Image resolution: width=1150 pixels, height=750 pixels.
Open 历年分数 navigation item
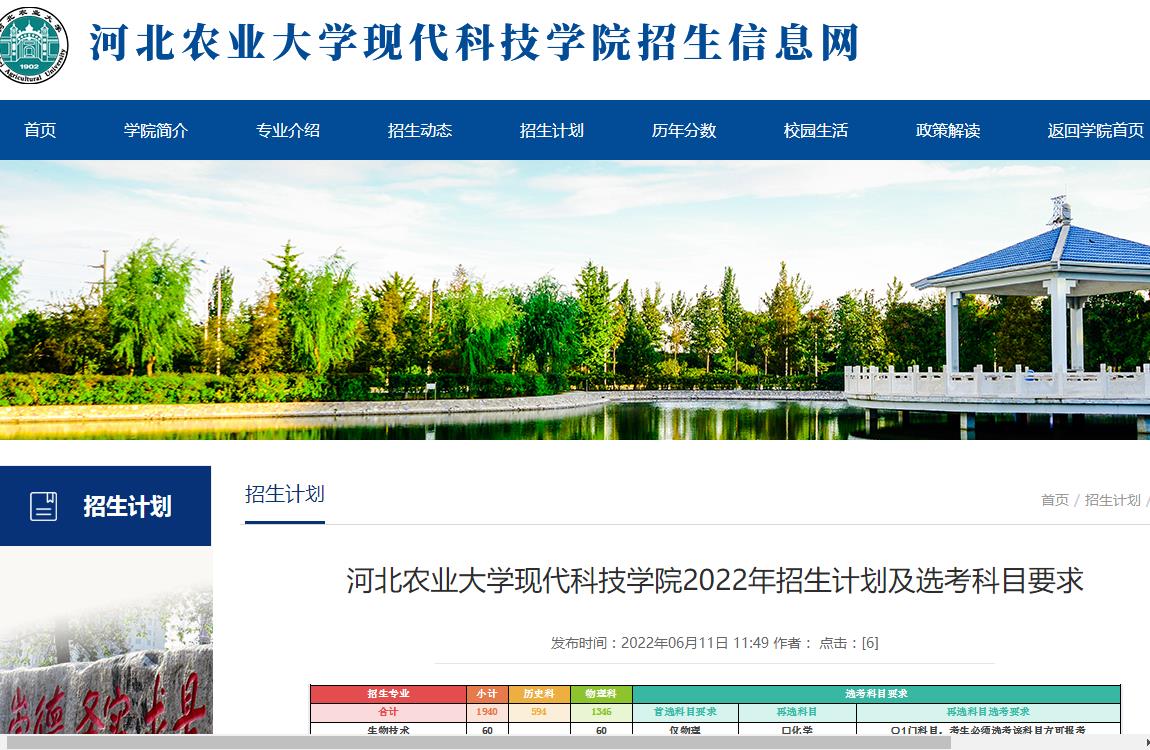684,130
